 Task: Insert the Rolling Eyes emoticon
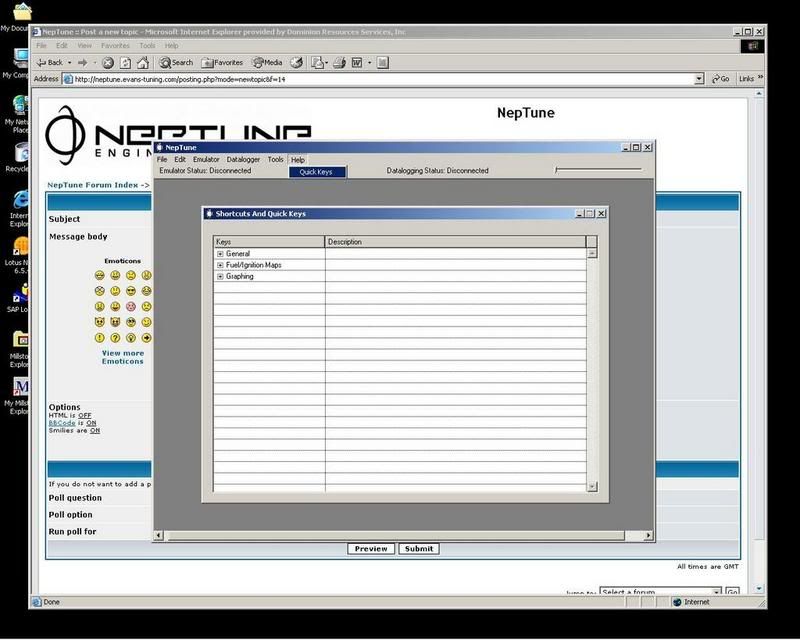point(131,322)
